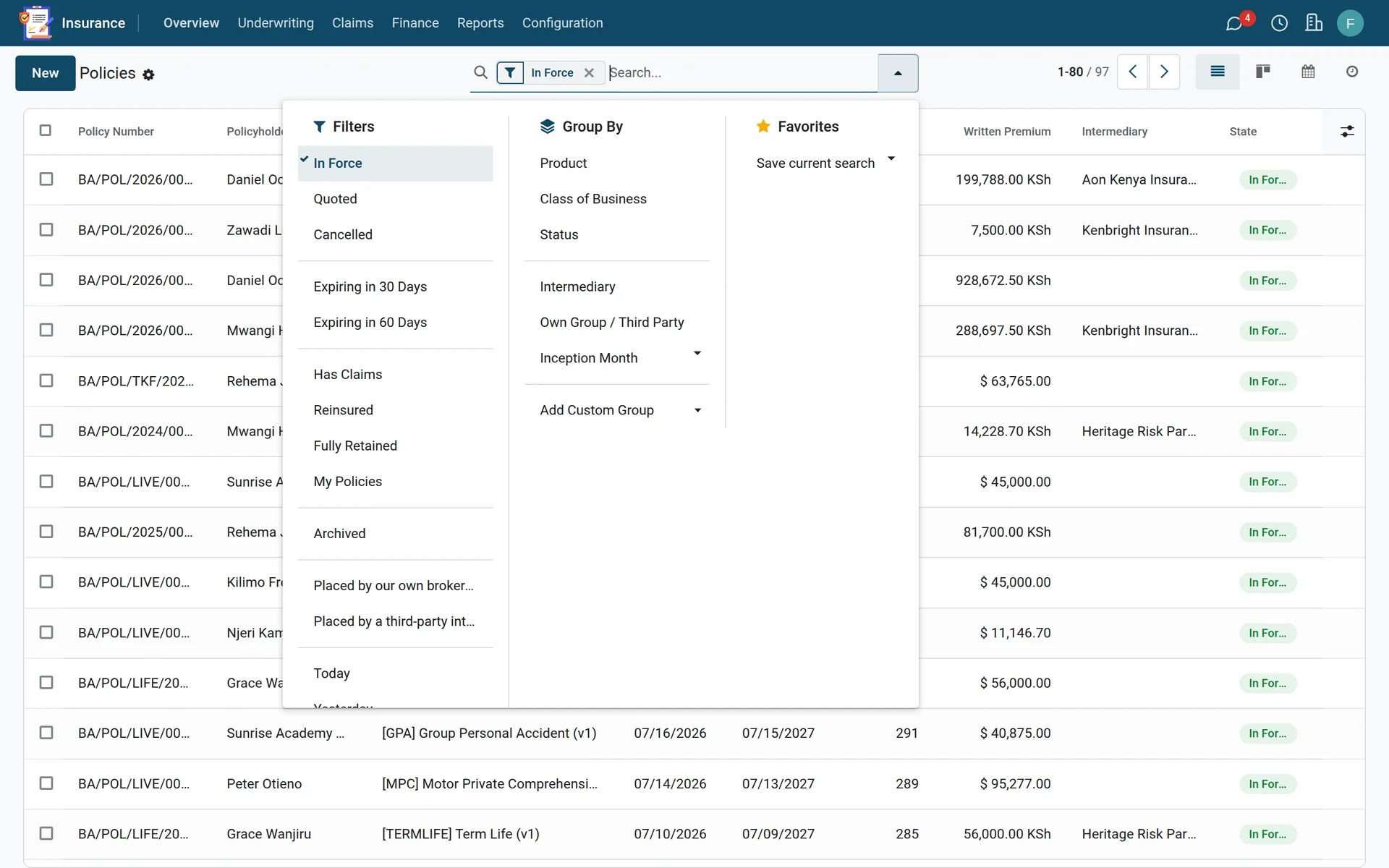Click the funnel icon on In Force facet
The height and width of the screenshot is (868, 1389).
coord(510,72)
